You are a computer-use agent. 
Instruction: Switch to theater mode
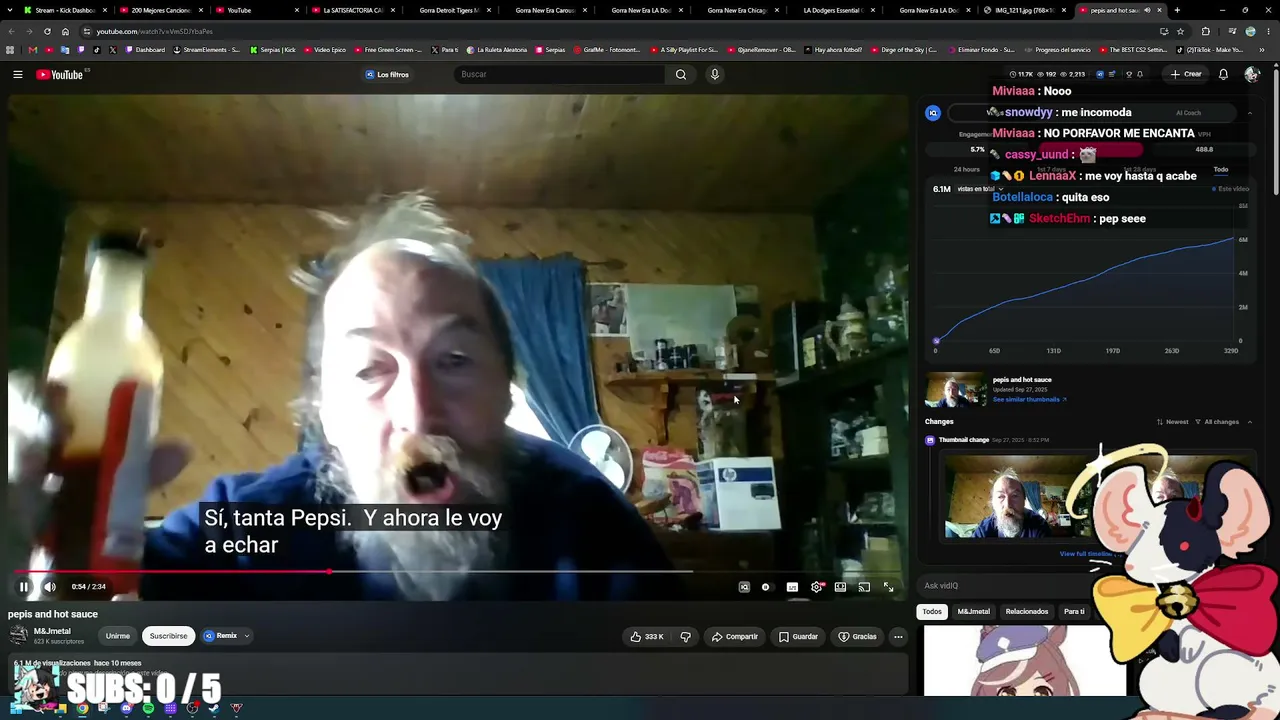840,587
